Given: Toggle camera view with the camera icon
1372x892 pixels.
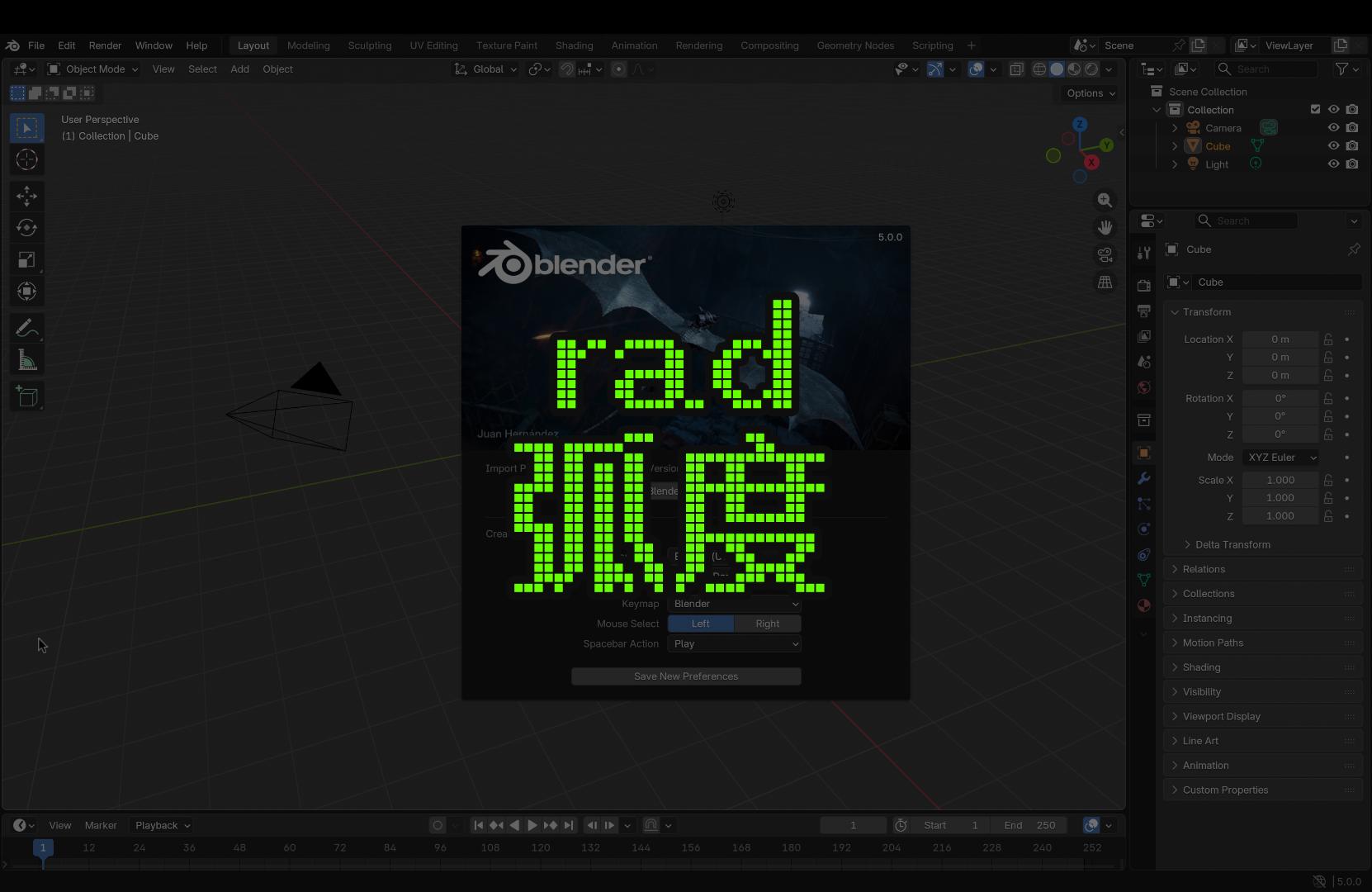Looking at the screenshot, I should (1105, 255).
